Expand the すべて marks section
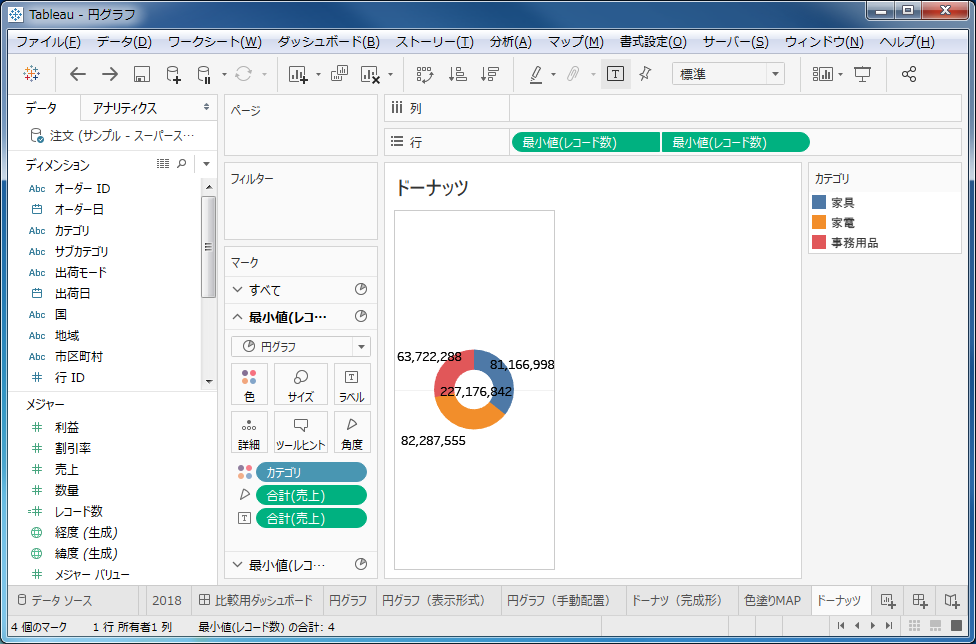Image resolution: width=976 pixels, height=644 pixels. point(238,290)
